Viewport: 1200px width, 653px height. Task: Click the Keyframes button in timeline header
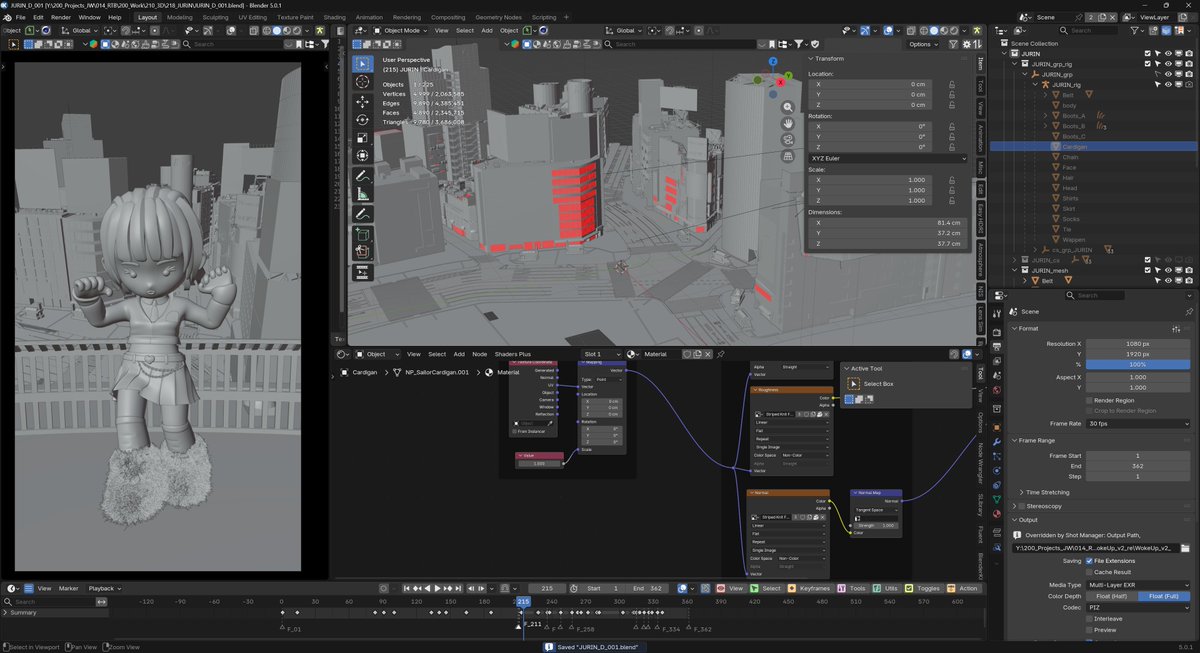pos(811,588)
